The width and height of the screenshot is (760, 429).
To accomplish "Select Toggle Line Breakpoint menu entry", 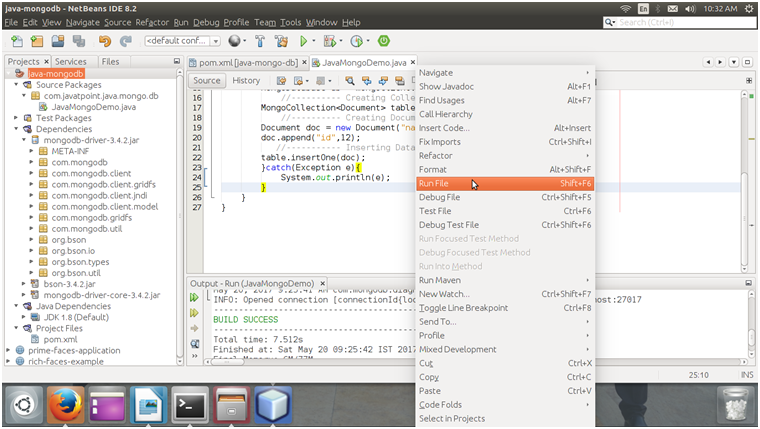I will (505, 308).
